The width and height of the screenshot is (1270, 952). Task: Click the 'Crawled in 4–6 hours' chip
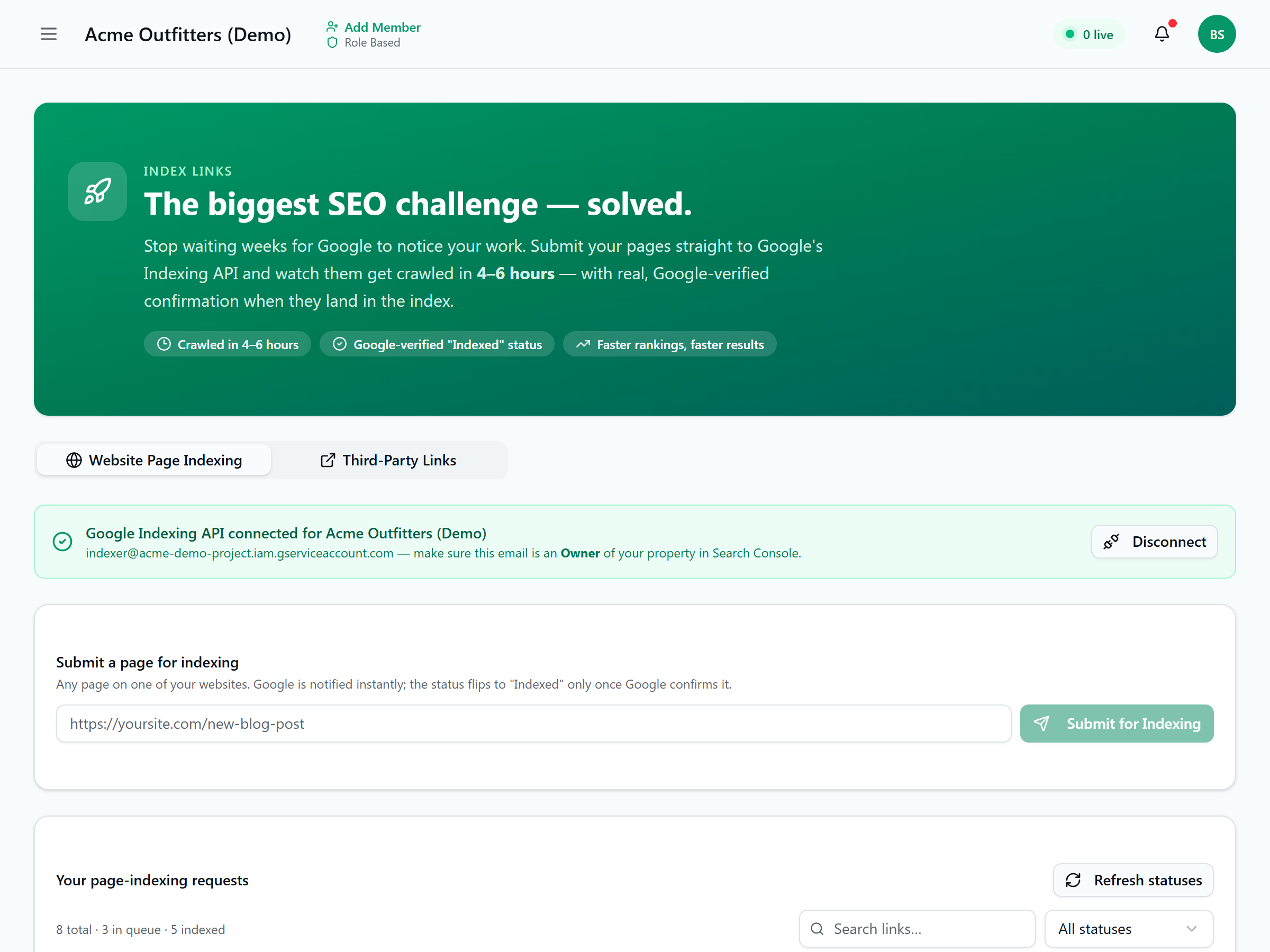pos(228,344)
